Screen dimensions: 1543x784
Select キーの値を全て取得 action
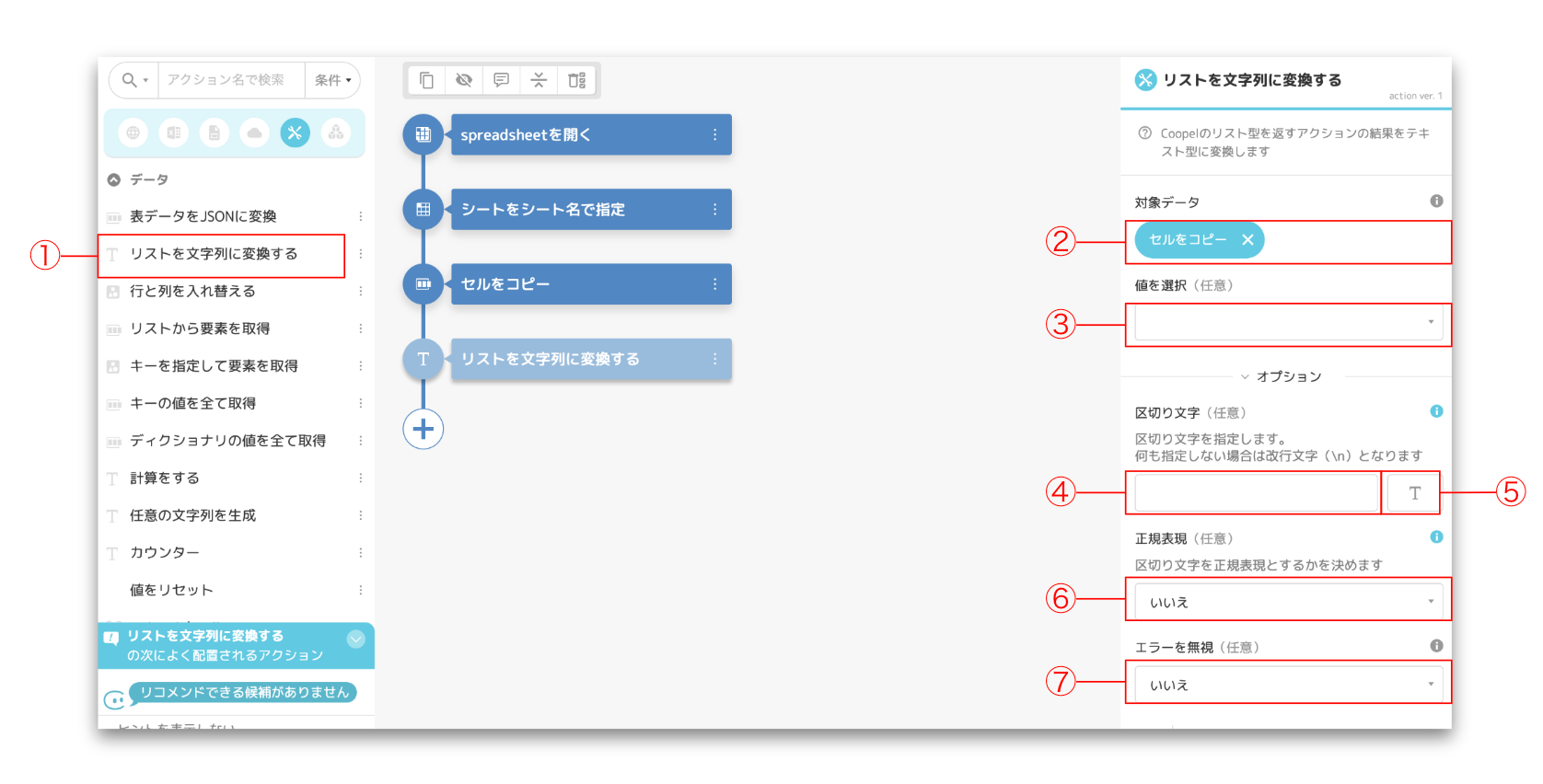192,403
